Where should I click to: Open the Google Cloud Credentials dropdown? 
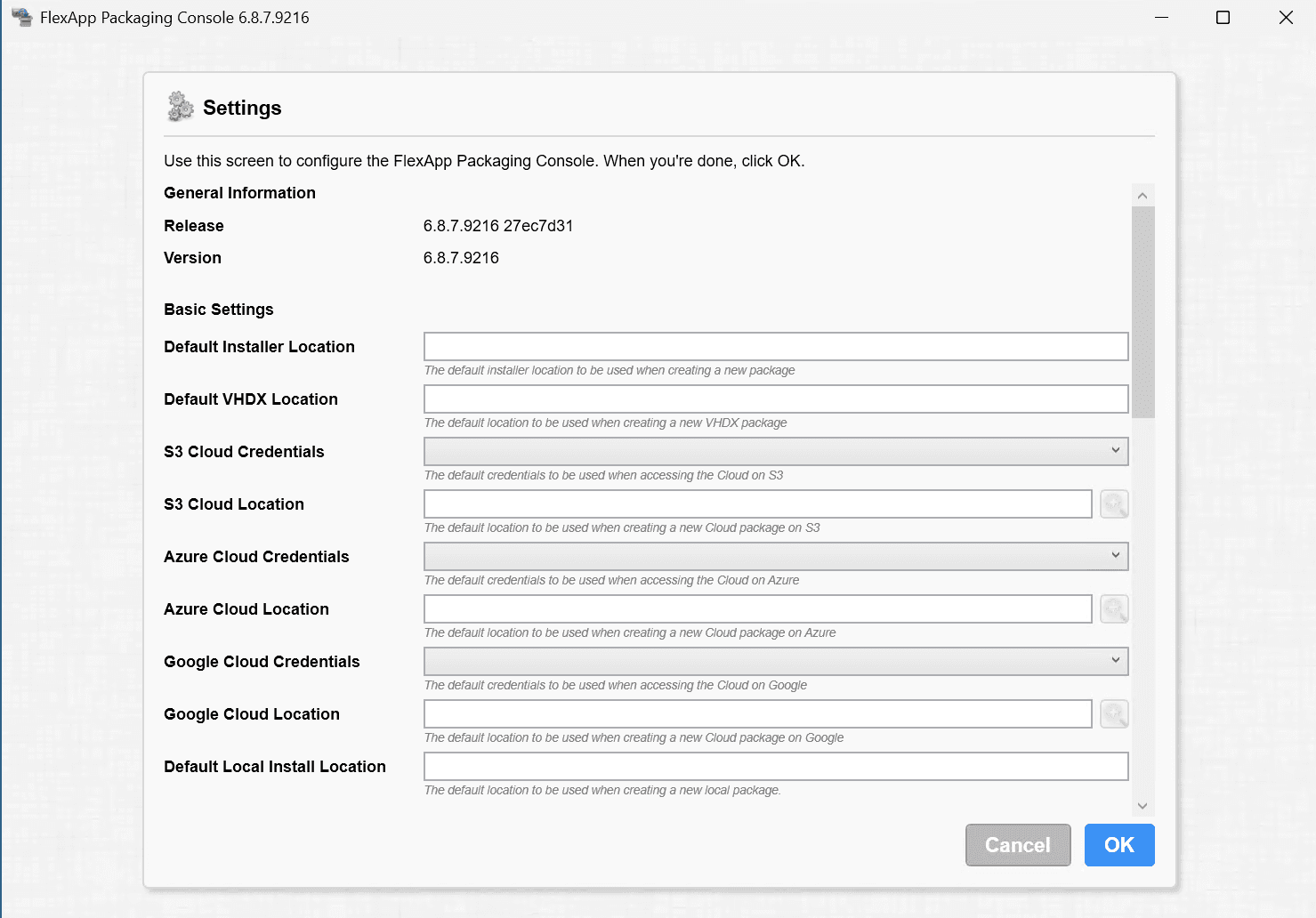click(775, 661)
